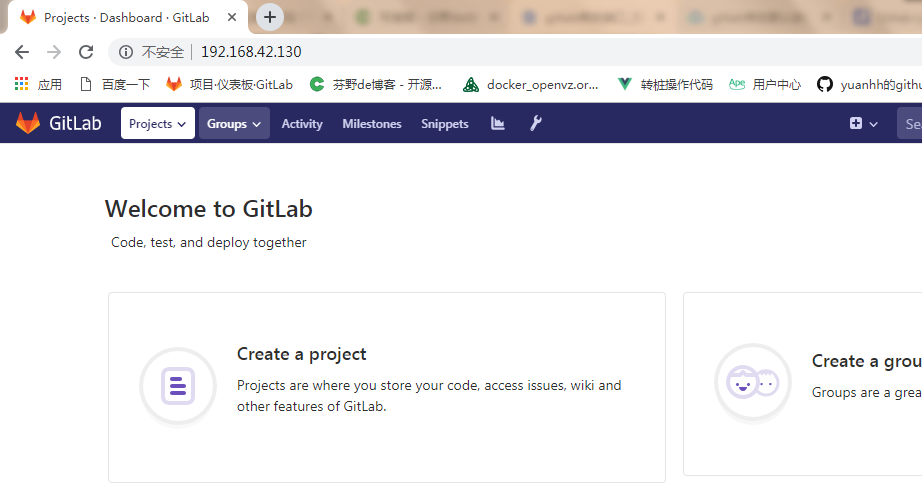Show site info for insecure connection
The image size is (922, 494).
126,52
